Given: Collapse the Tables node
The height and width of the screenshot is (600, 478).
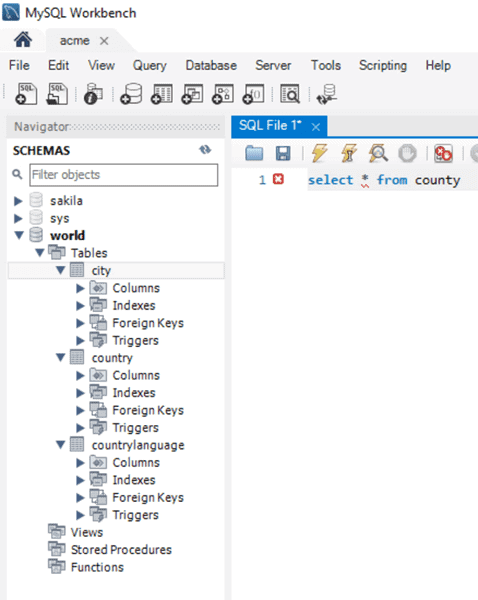Looking at the screenshot, I should [x=39, y=253].
